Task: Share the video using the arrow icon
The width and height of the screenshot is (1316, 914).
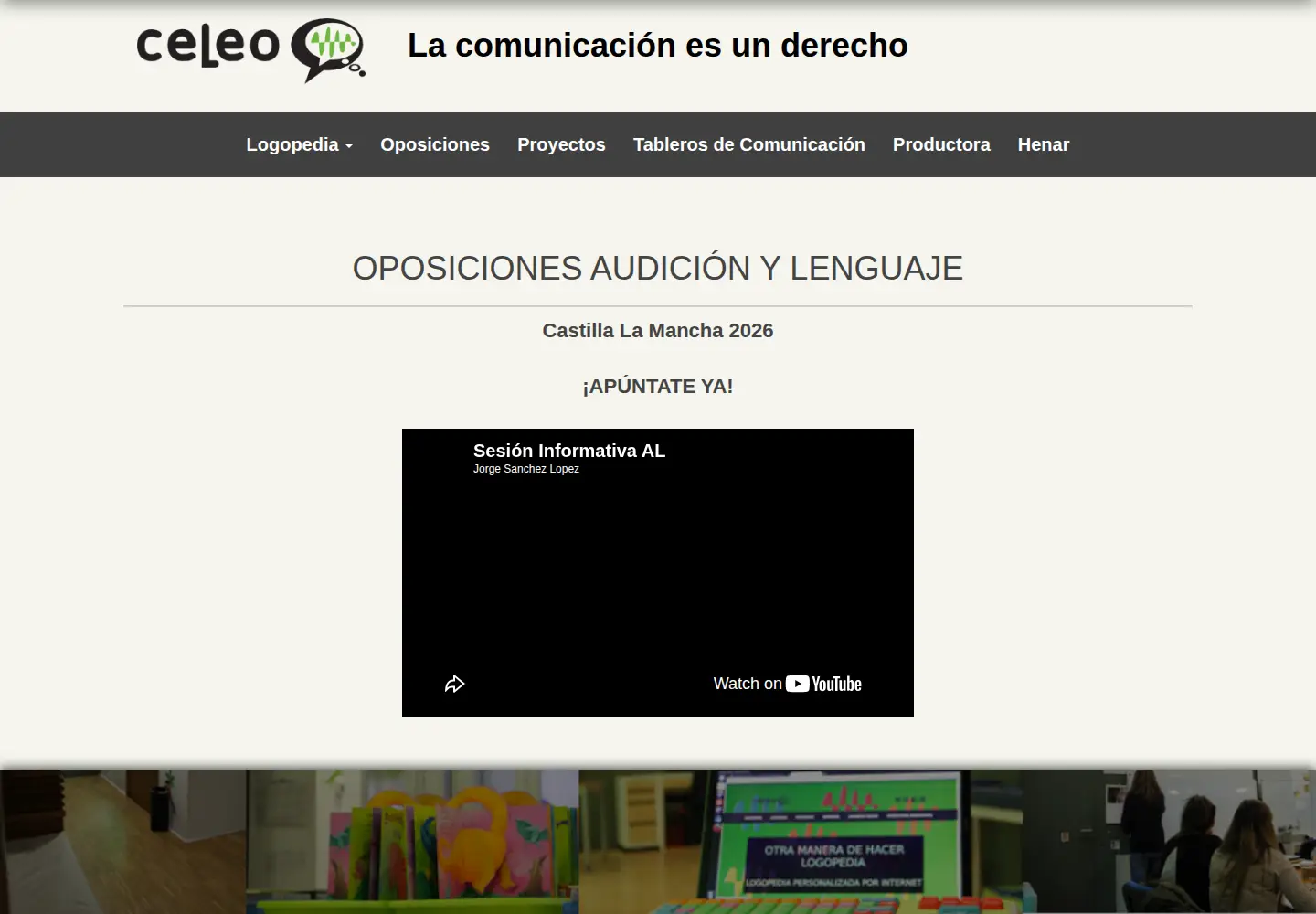Action: pos(454,684)
